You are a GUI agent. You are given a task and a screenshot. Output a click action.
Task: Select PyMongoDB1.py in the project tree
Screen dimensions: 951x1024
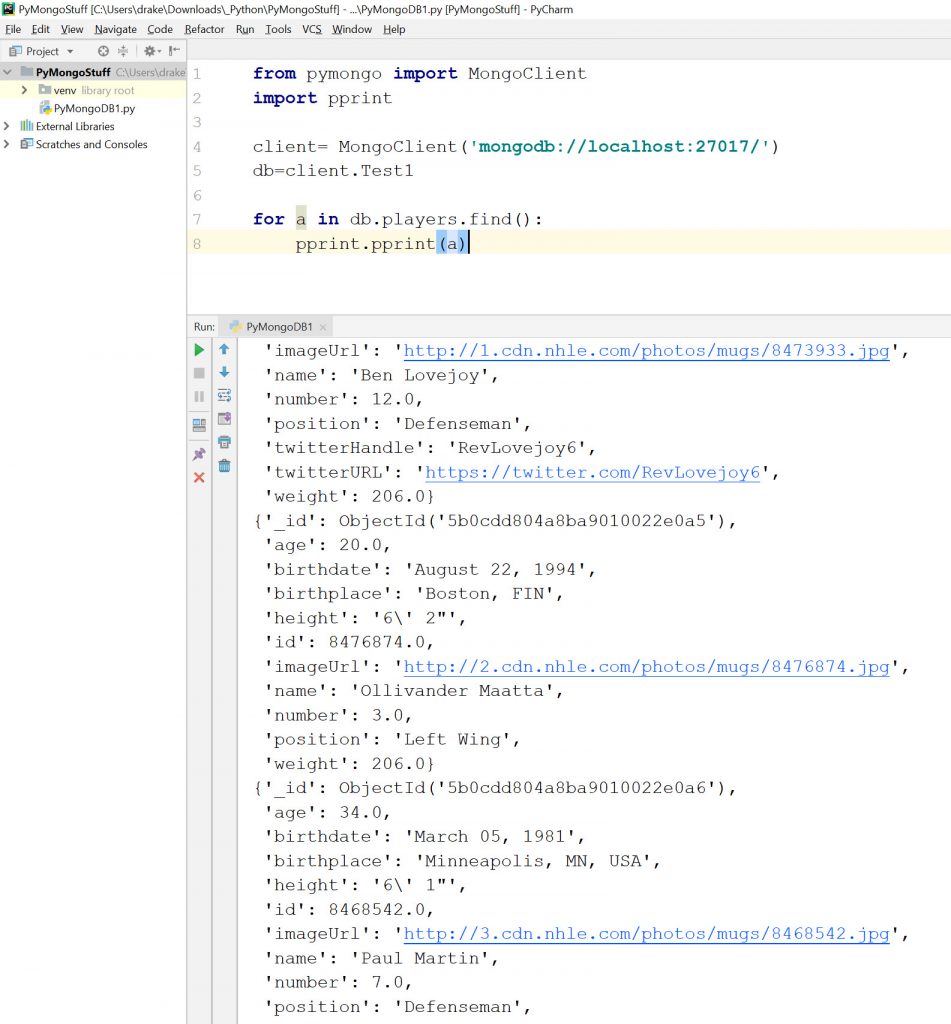click(94, 108)
